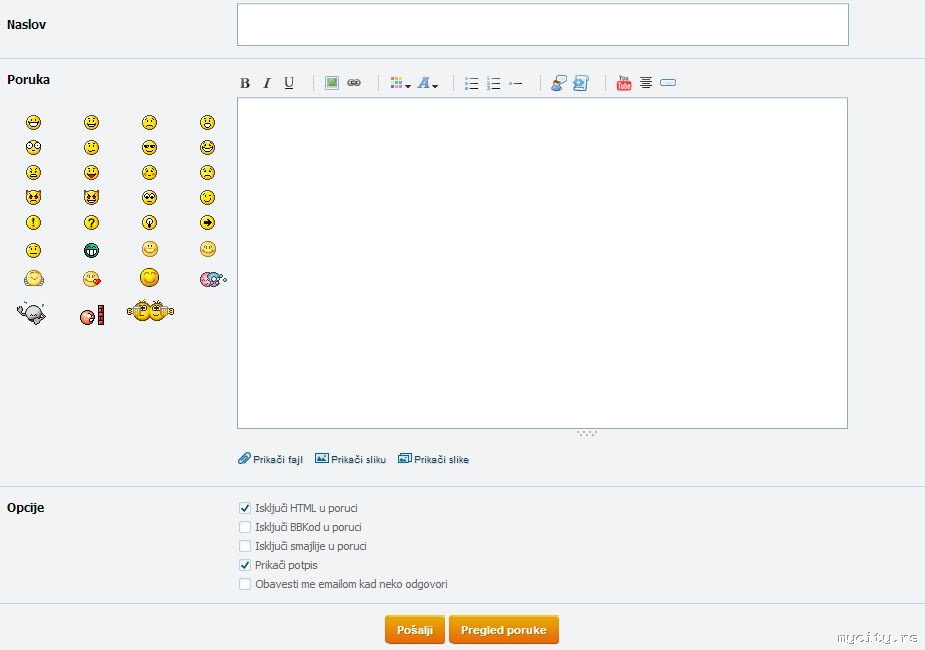
Task: Insert the pink blowing bubbles smiley
Action: [213, 279]
